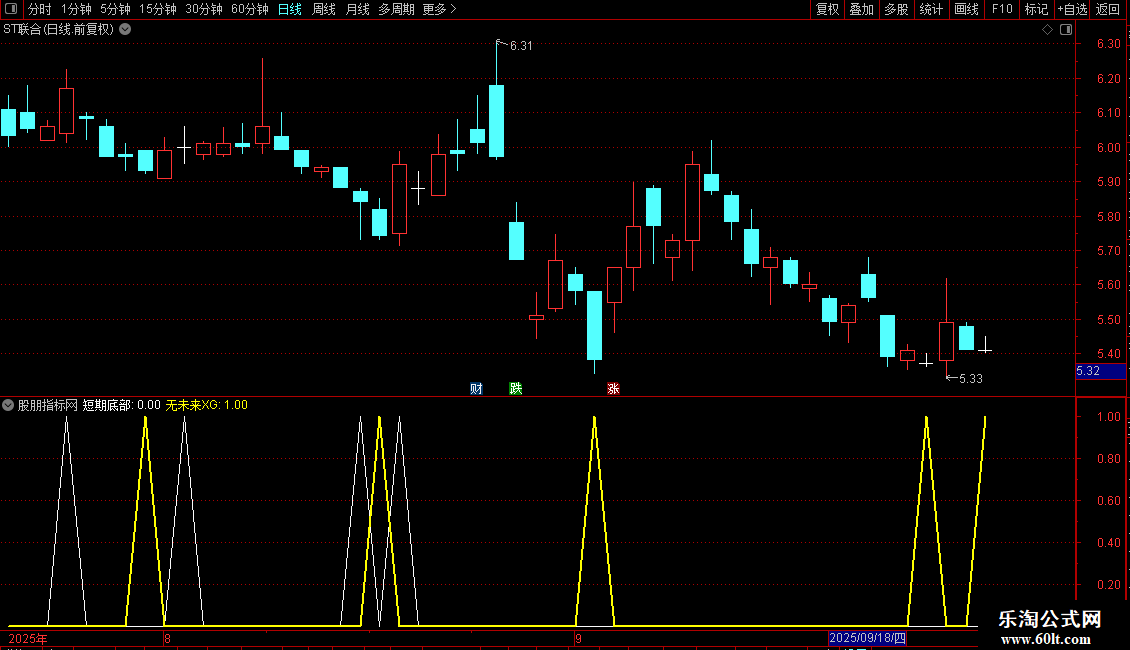Click 标记 mark button

pyautogui.click(x=1036, y=9)
